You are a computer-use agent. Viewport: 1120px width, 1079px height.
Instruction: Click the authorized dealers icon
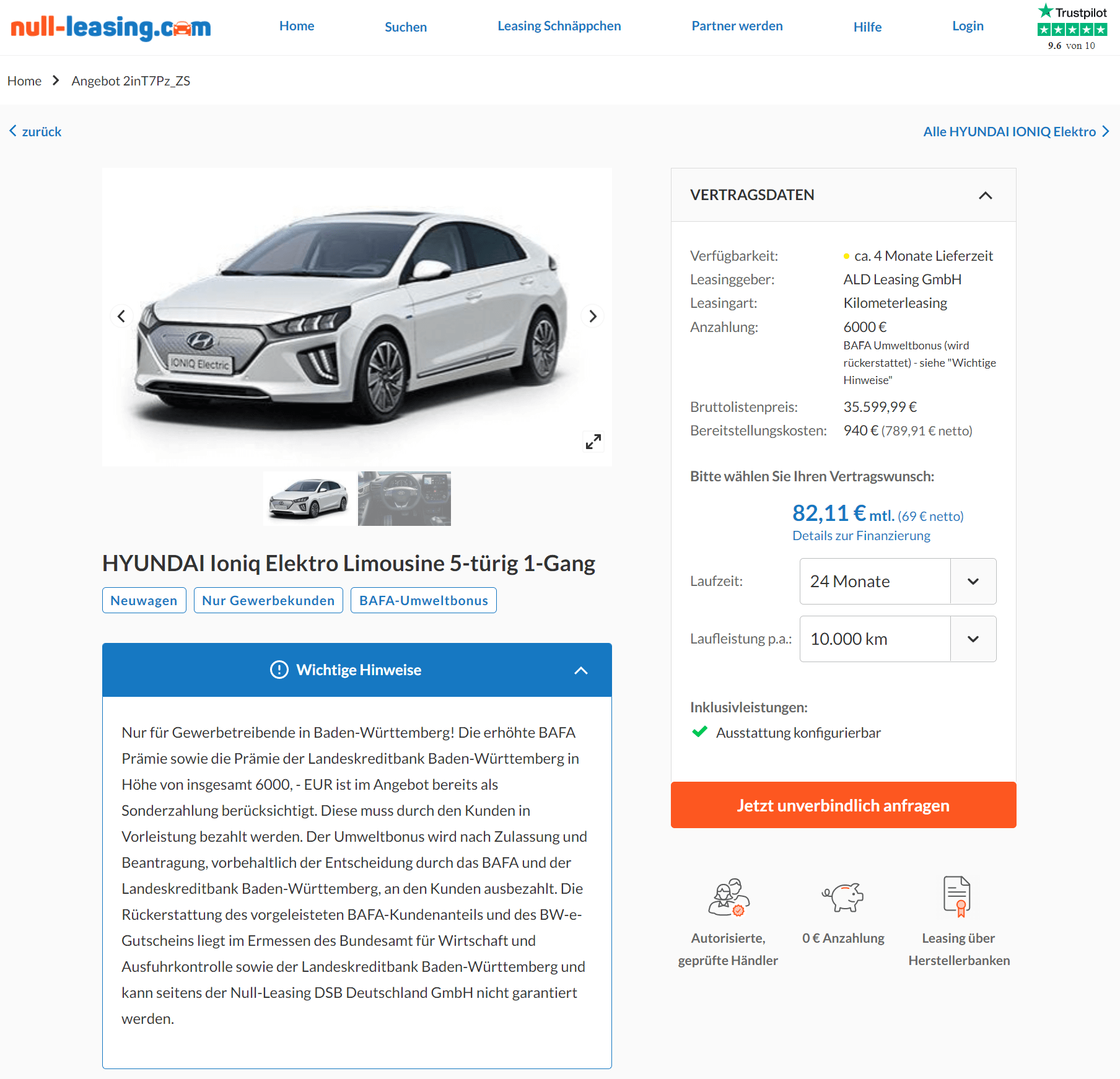click(728, 897)
